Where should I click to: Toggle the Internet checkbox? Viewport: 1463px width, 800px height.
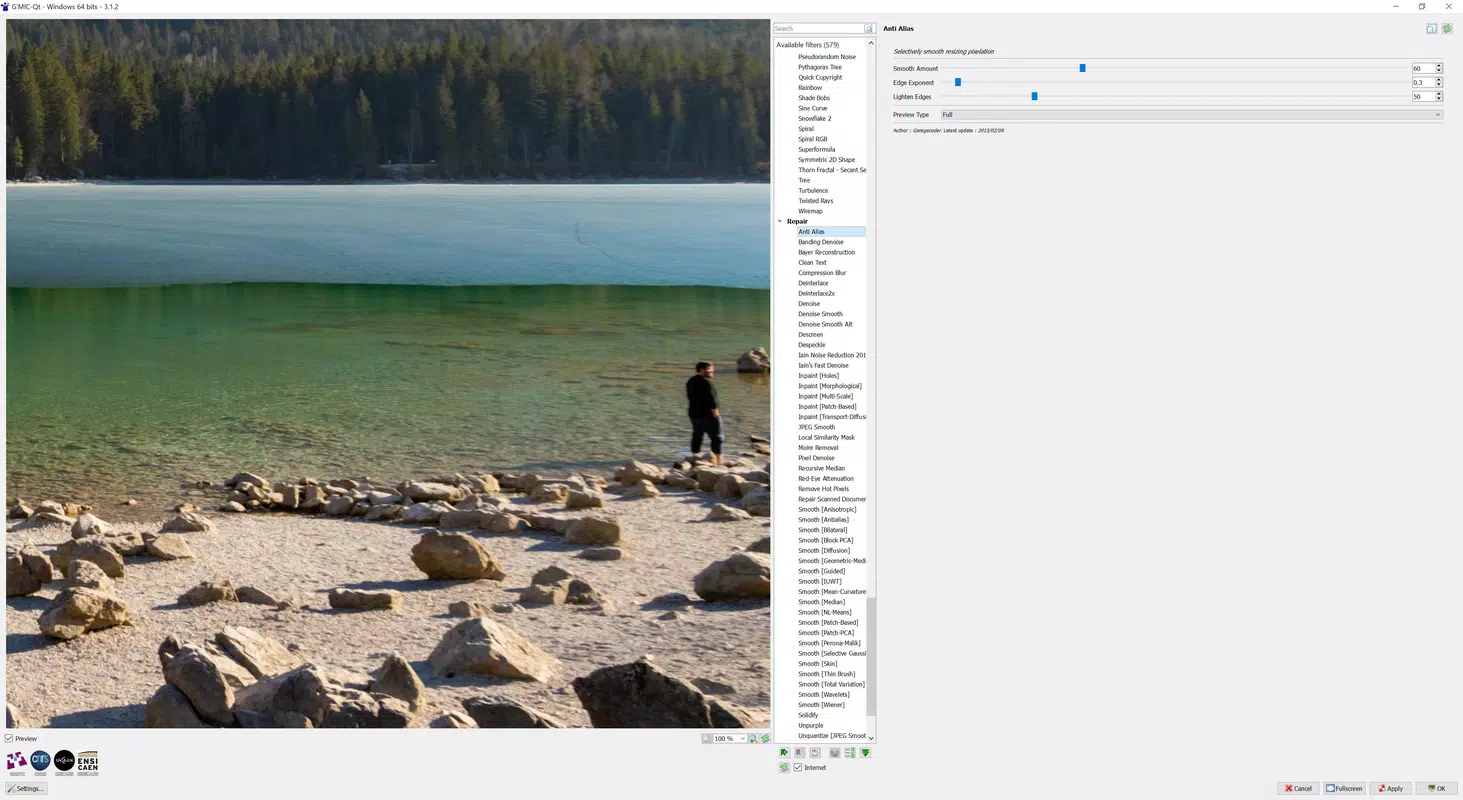pos(798,768)
